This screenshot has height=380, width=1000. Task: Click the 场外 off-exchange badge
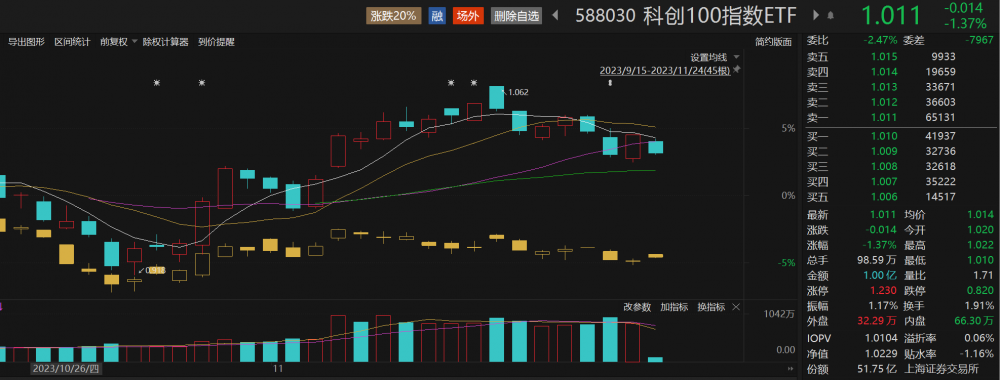tap(469, 16)
